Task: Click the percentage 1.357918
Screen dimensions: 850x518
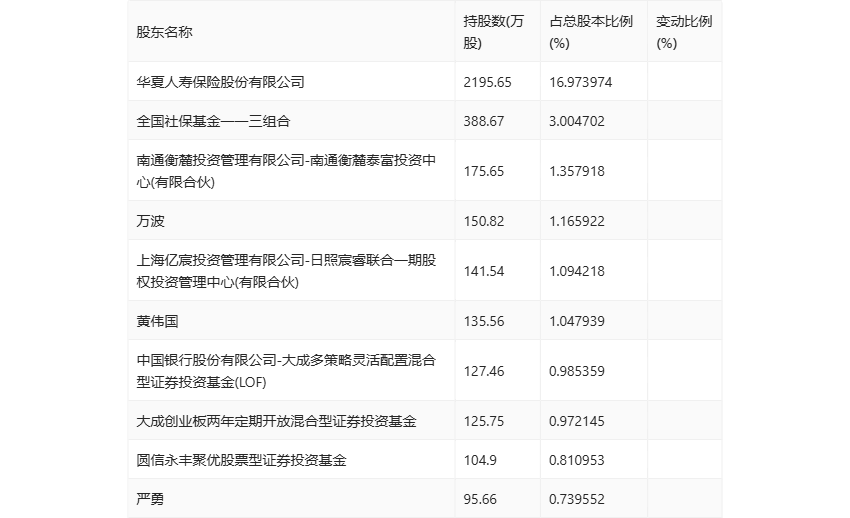Action: point(577,171)
